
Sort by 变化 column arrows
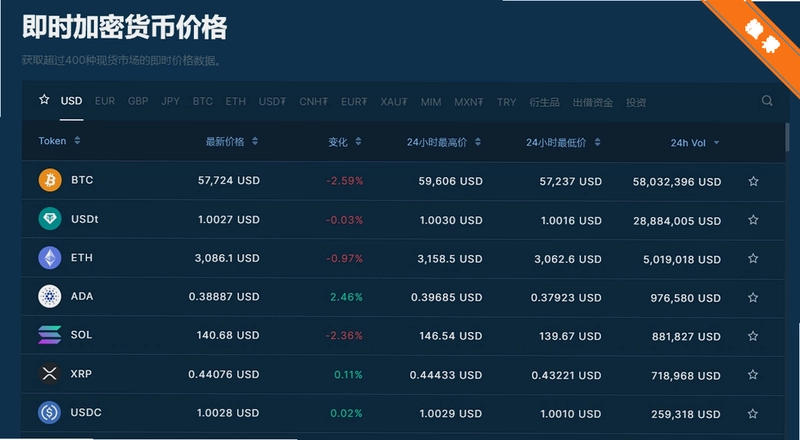358,141
